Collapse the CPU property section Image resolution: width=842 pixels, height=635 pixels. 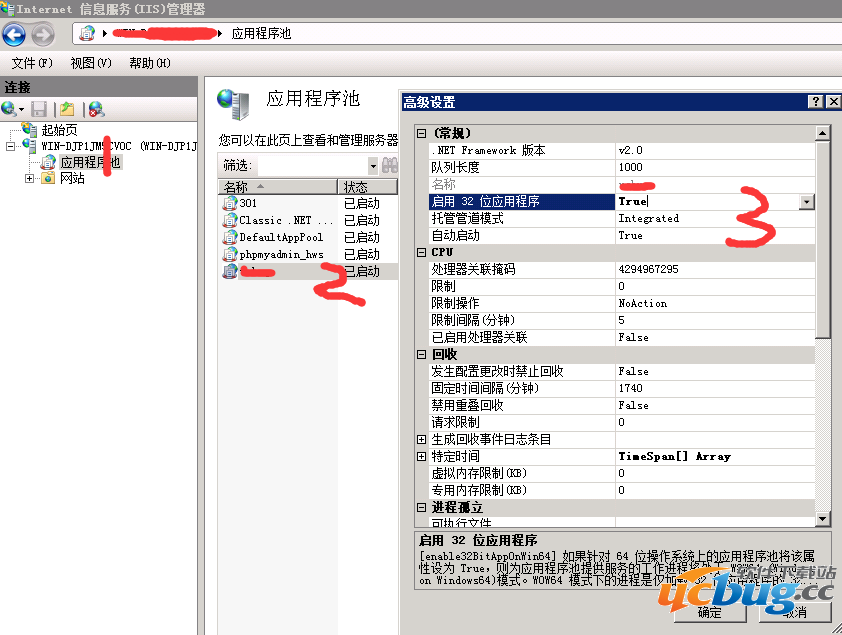[422, 252]
